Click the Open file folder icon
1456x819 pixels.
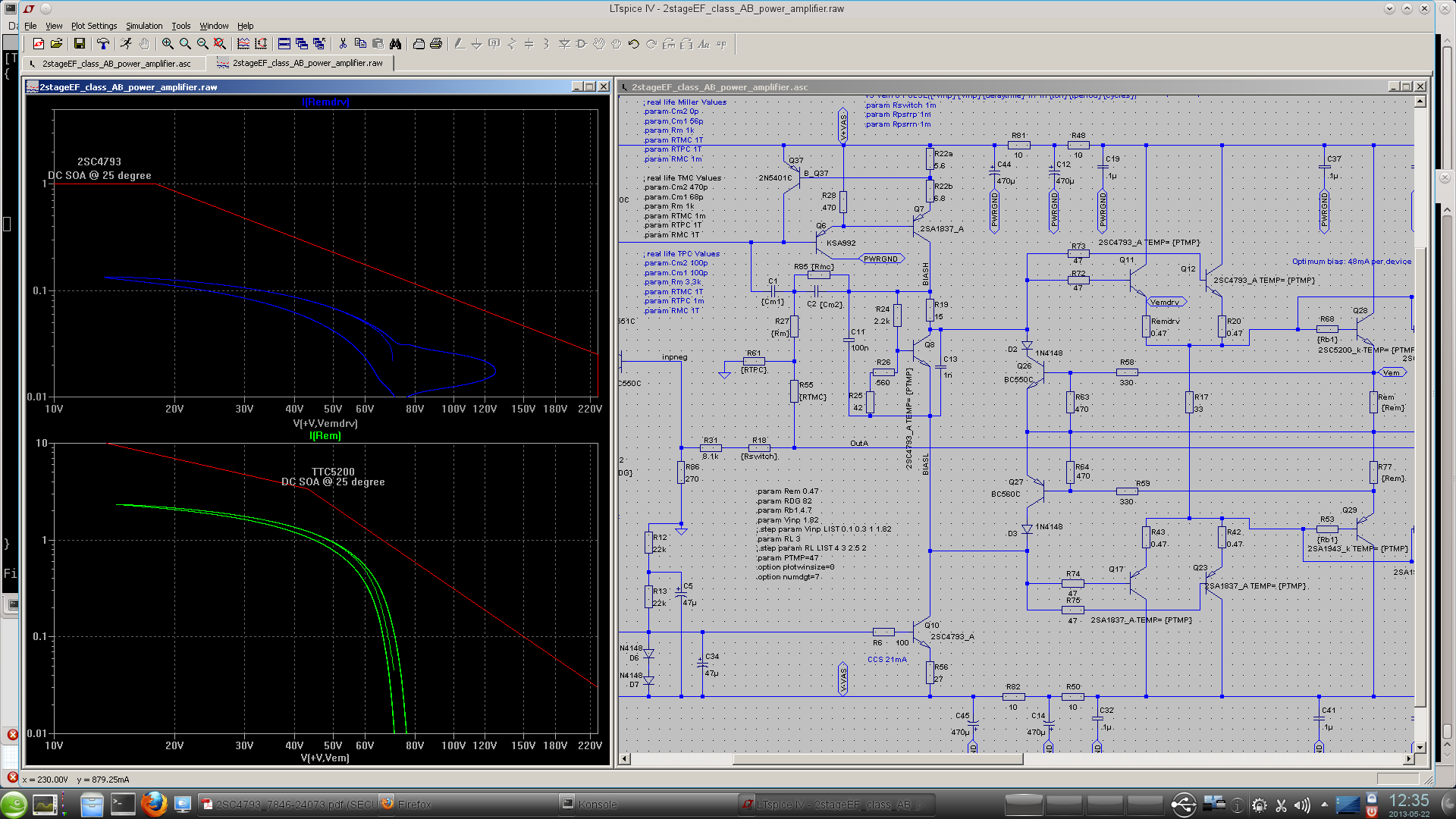(56, 44)
